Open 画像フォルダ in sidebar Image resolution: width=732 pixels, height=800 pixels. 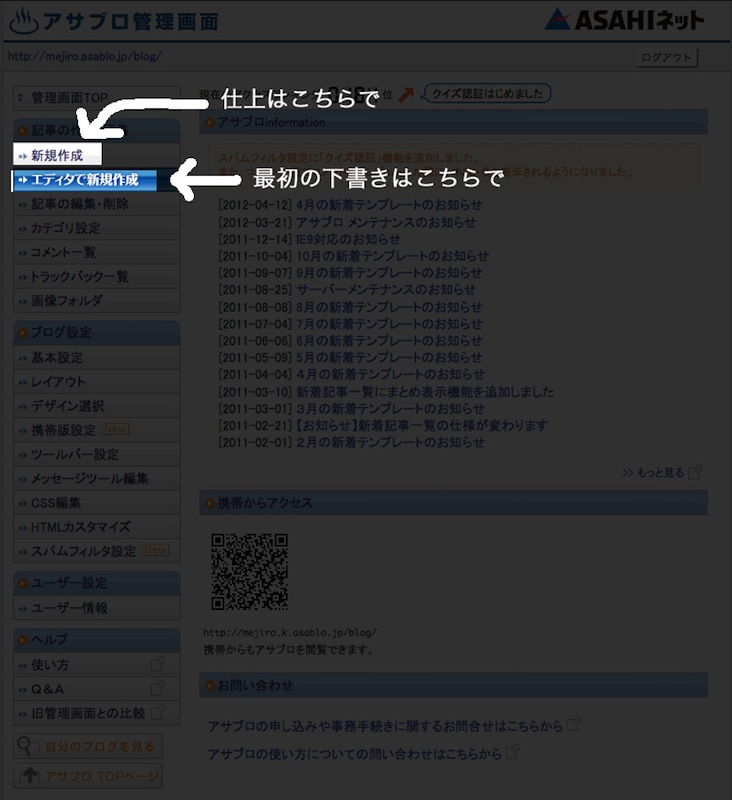click(97, 301)
